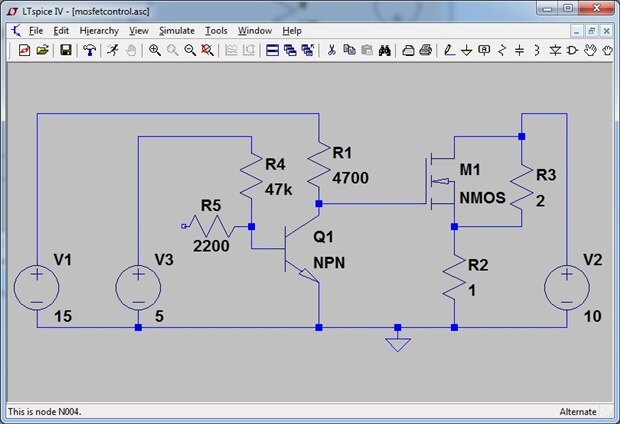
Task: Click resistor R4 value 47k
Action: (x=278, y=190)
